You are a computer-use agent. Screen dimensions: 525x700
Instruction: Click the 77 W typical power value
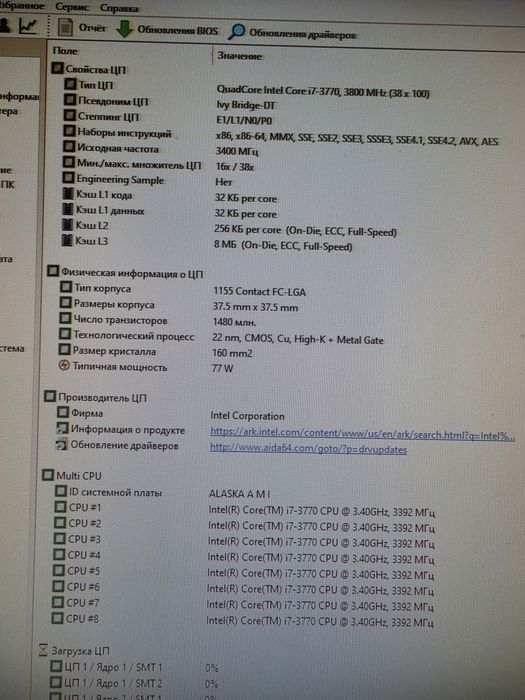[222, 368]
